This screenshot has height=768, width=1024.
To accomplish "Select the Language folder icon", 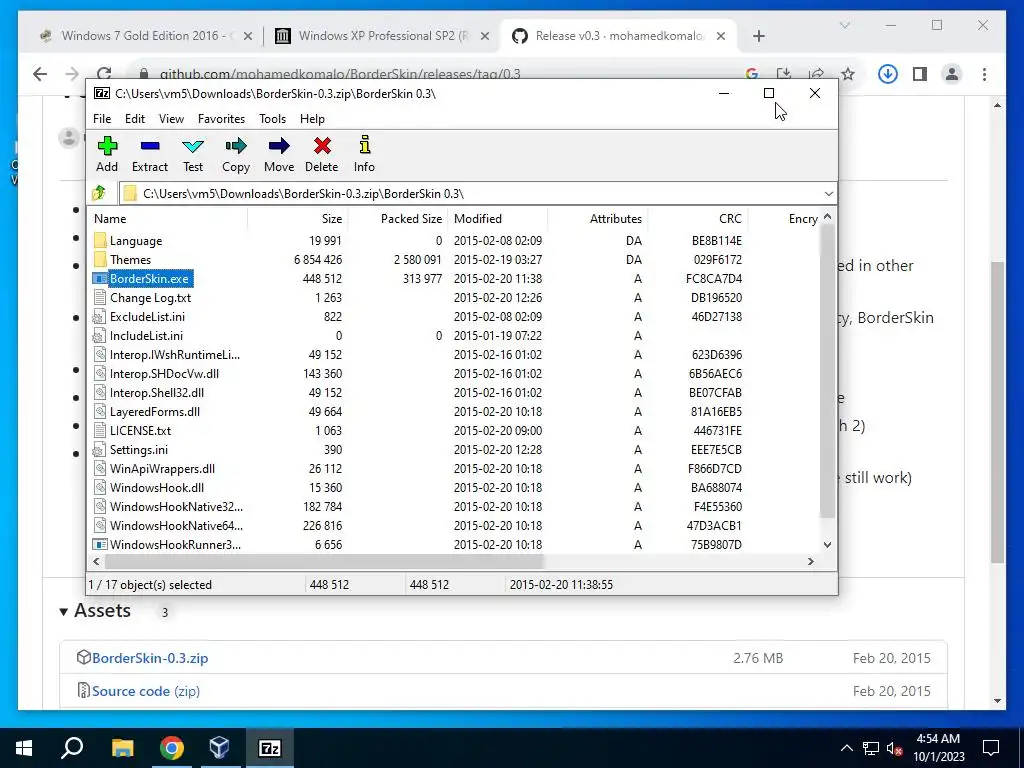I will click(100, 240).
